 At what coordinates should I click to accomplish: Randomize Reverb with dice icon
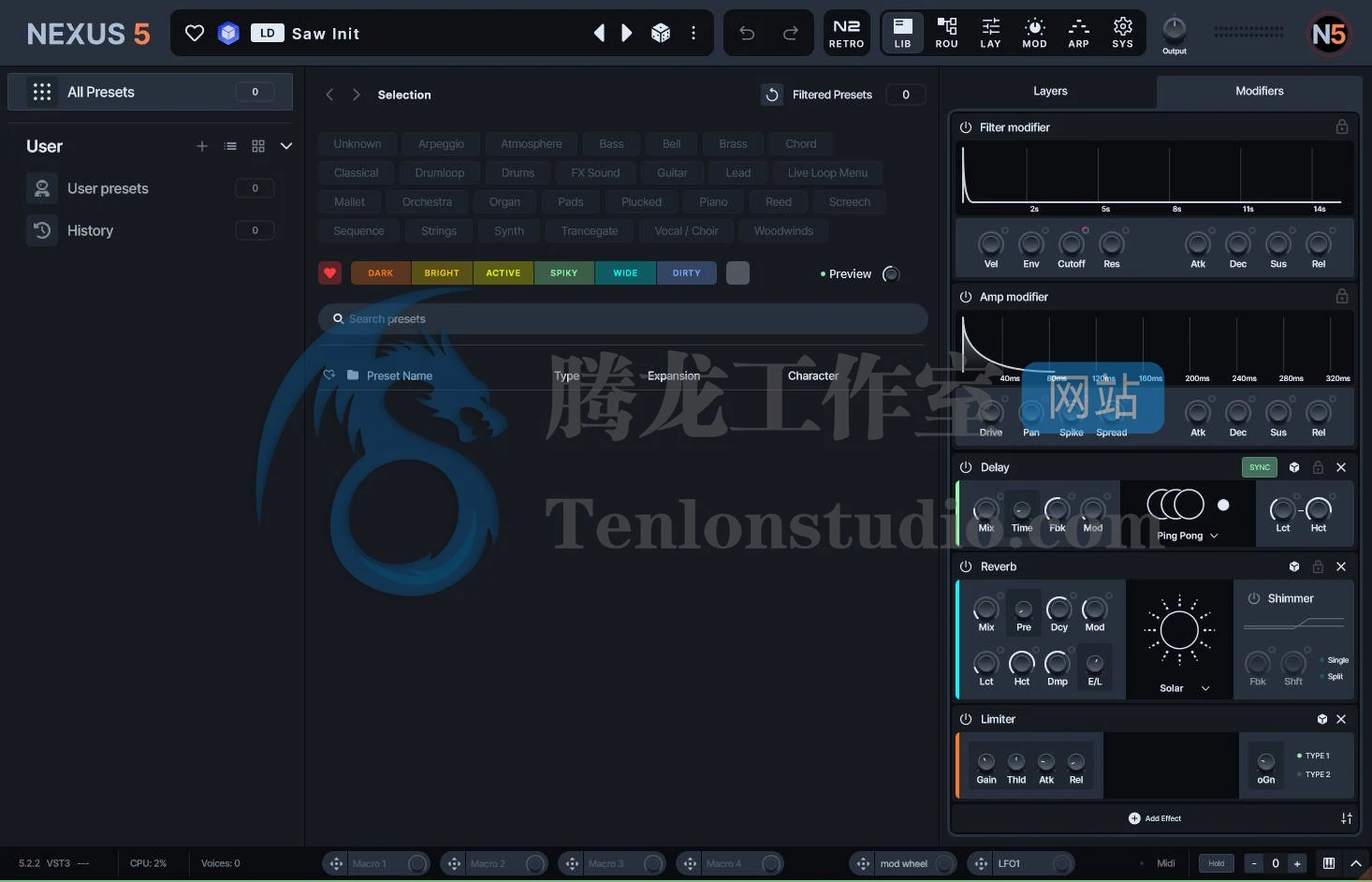tap(1294, 566)
